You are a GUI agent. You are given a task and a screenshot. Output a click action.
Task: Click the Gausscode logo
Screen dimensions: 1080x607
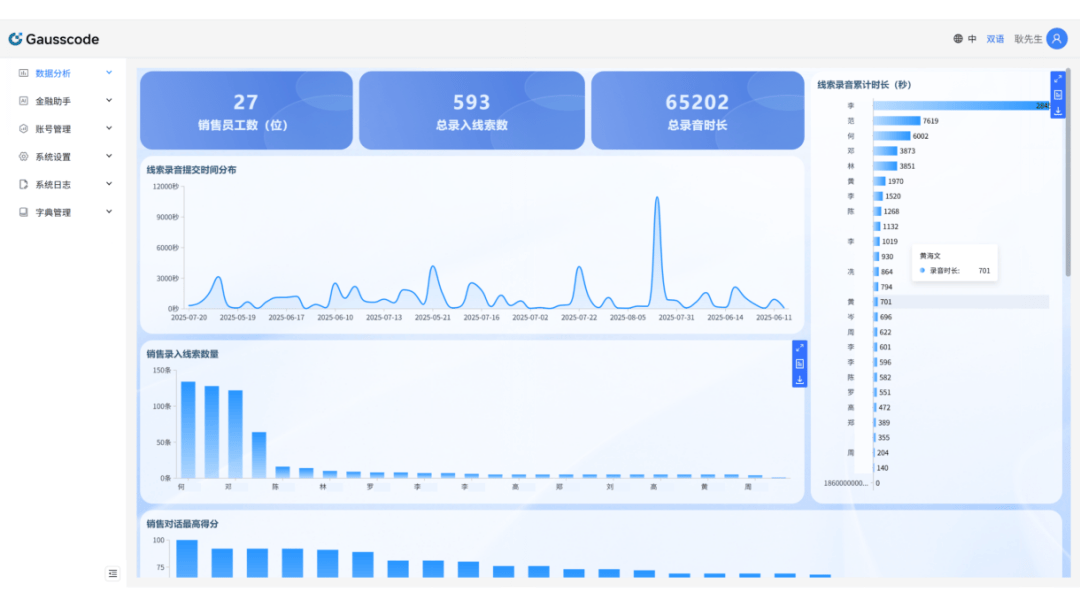click(x=54, y=39)
